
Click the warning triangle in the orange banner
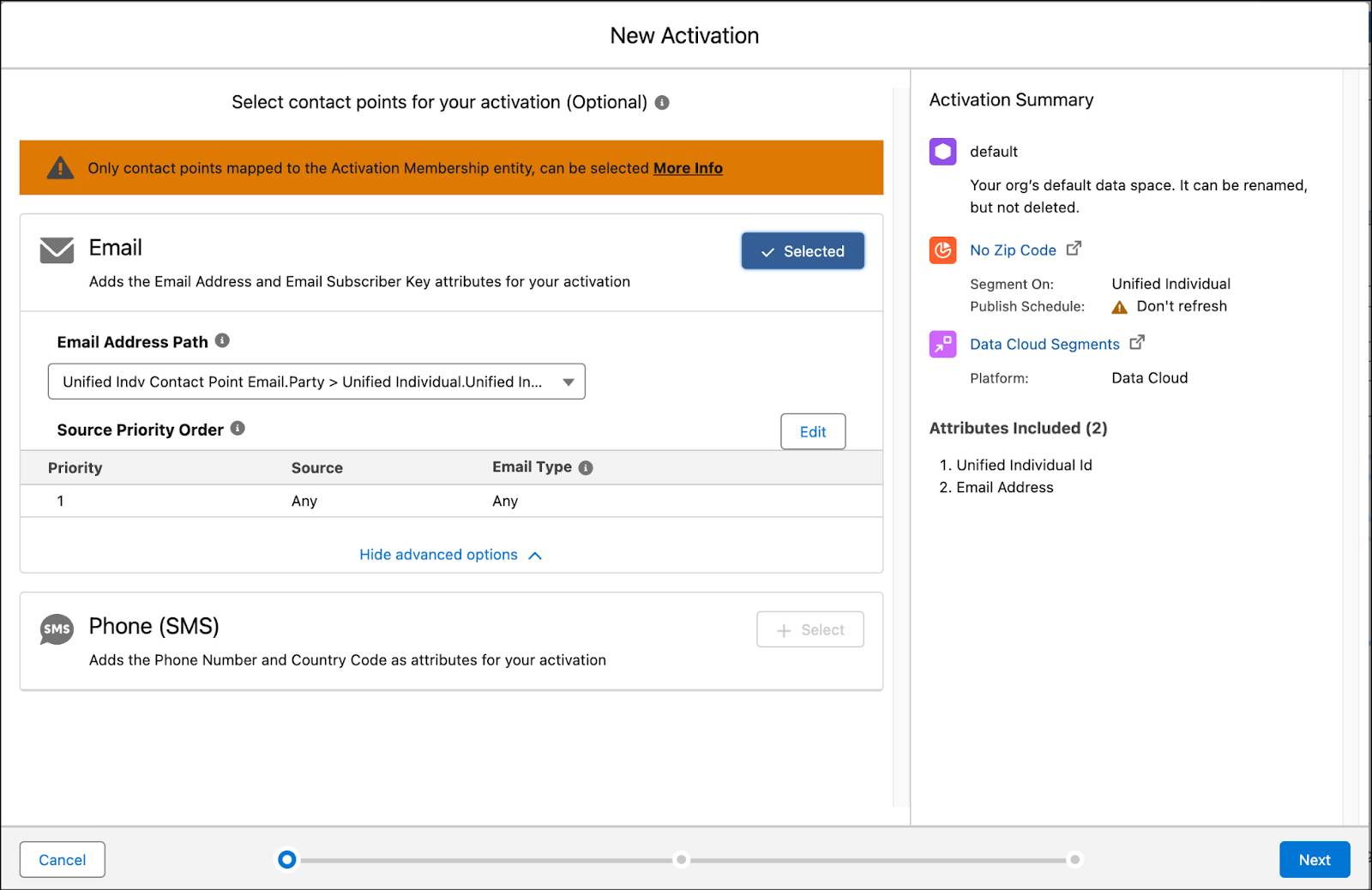(x=61, y=167)
